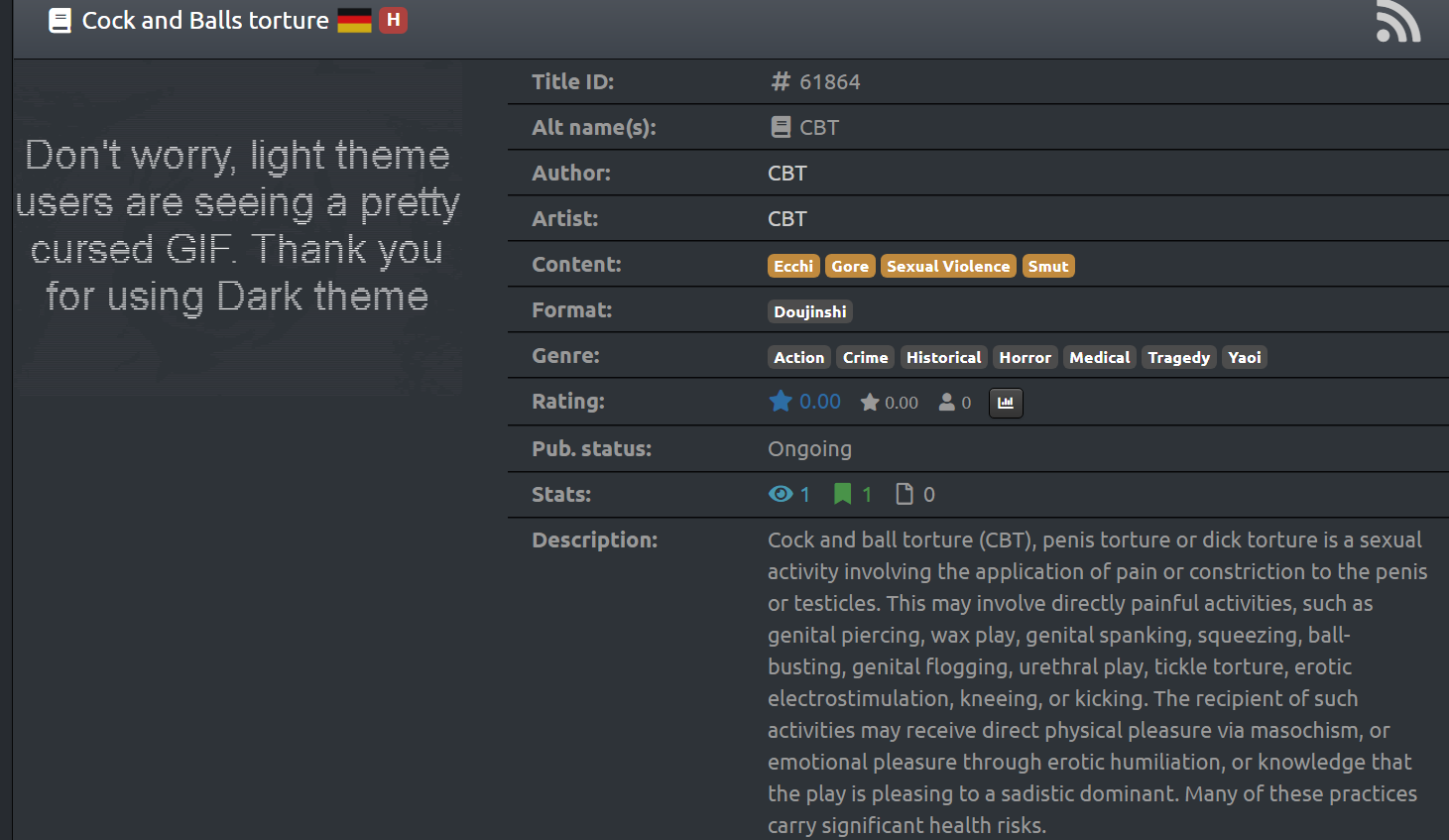Open the Yaoi genre tag

point(1244,357)
